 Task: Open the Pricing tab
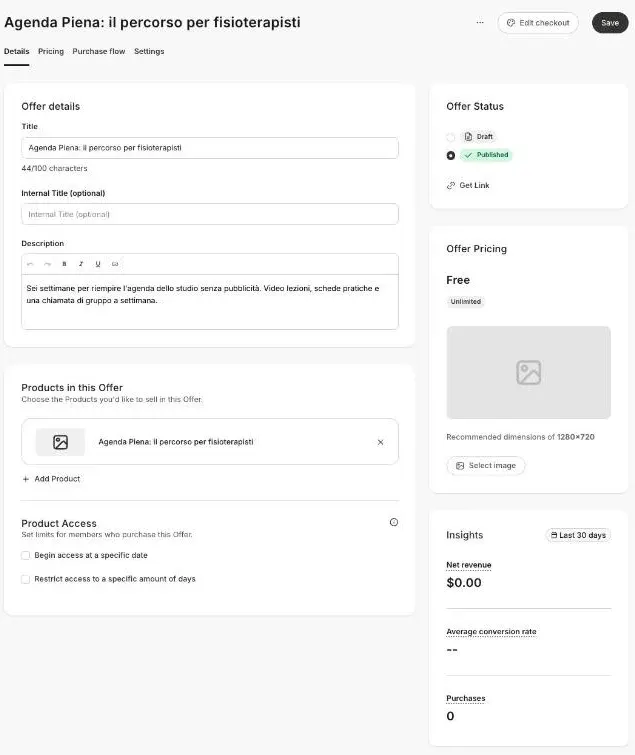[x=51, y=51]
